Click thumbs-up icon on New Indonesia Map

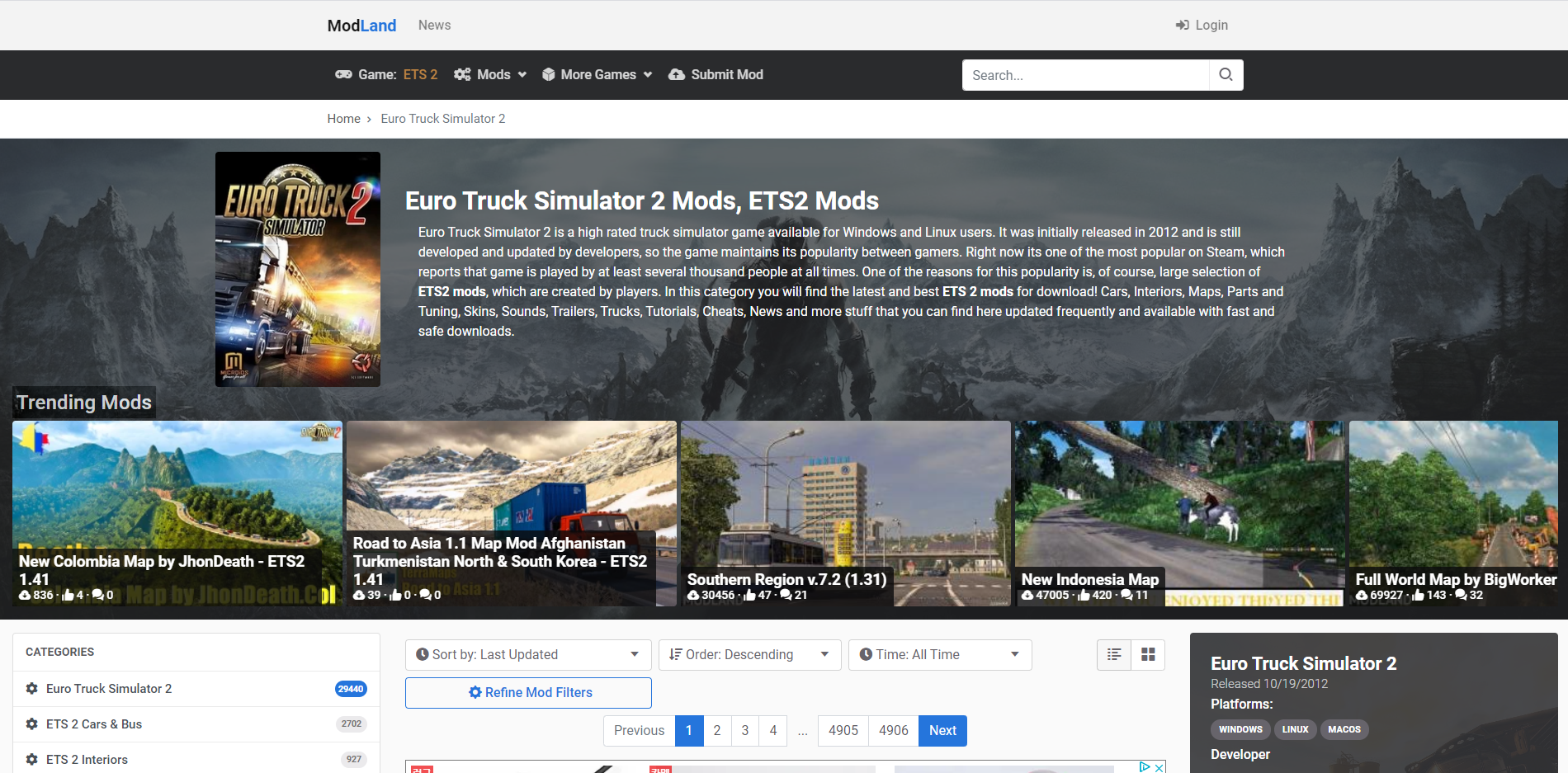point(1084,595)
